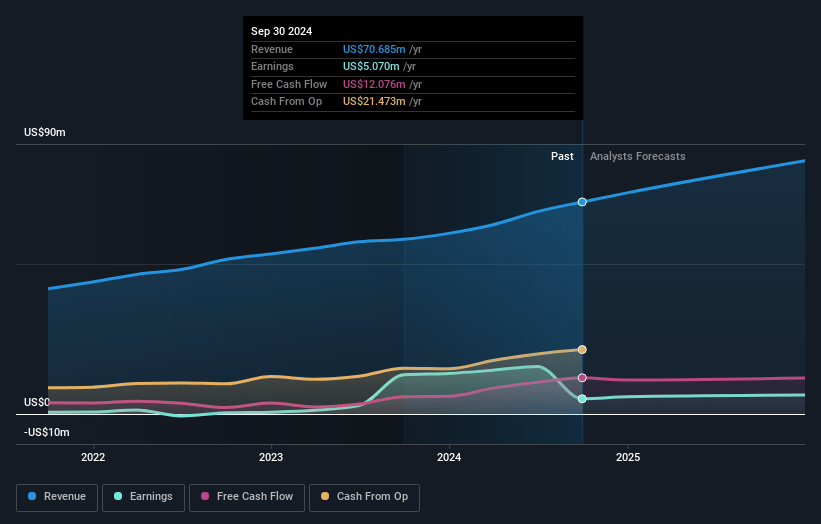Toggle the Cash From Op legend button

(x=364, y=497)
